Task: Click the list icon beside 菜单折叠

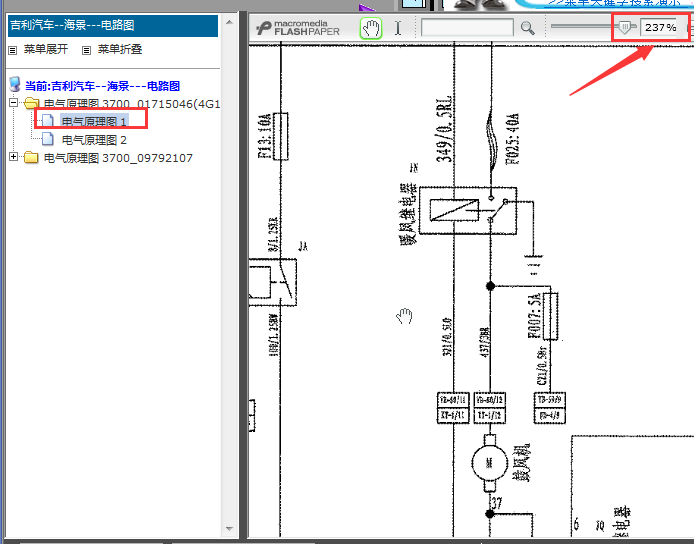Action: [x=87, y=49]
